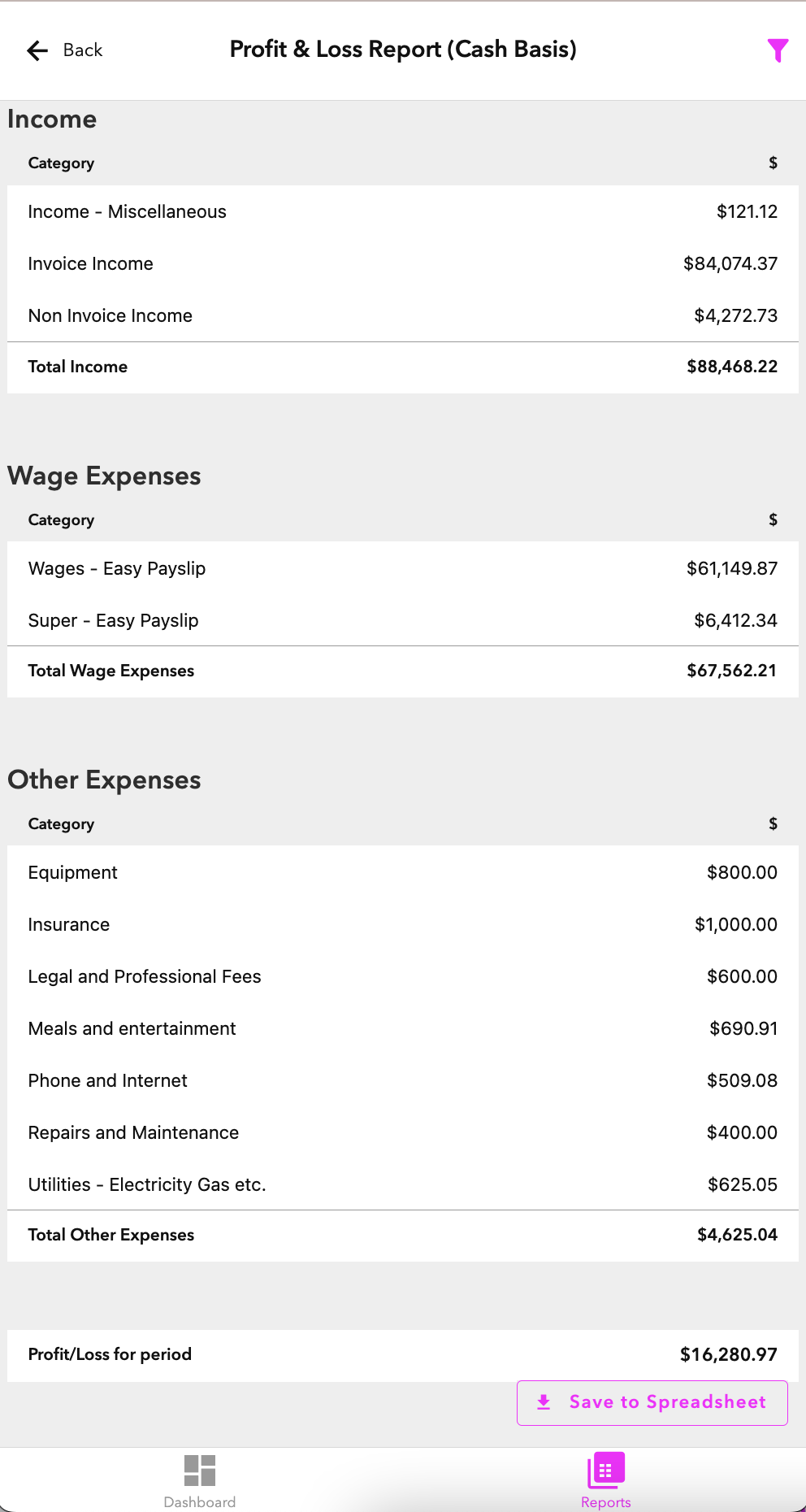This screenshot has width=806, height=1512.
Task: Open the Super - Easy Payslip row
Action: pos(403,620)
